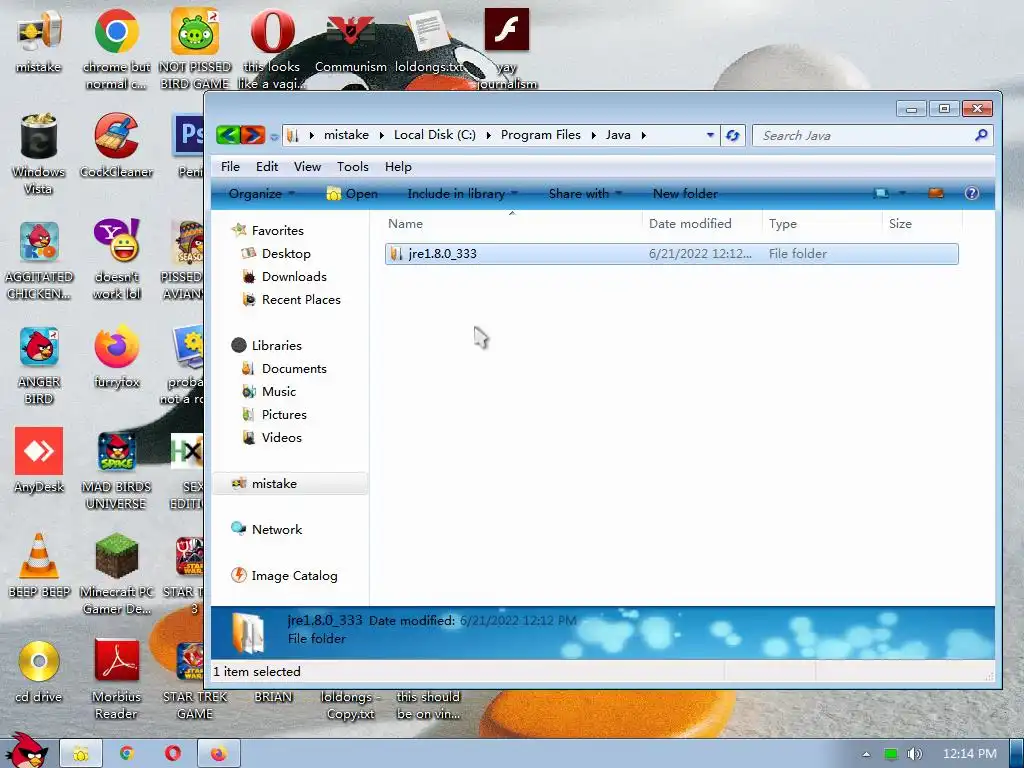This screenshot has height=768, width=1024.
Task: Open the address bar history dropdown
Action: pos(710,135)
